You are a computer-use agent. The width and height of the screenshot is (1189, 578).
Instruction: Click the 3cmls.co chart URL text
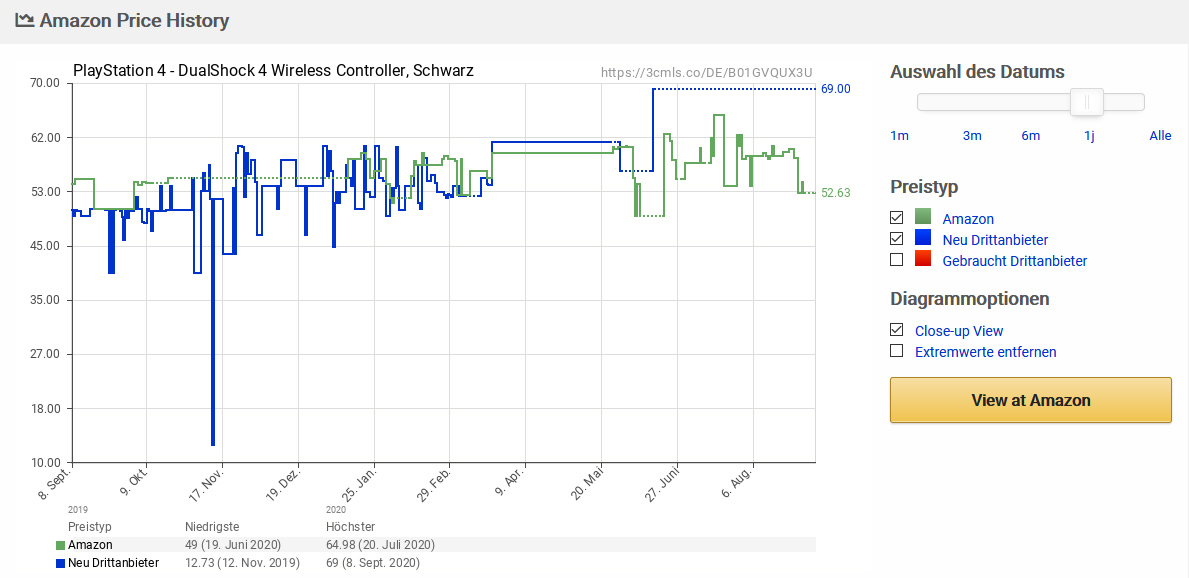point(707,73)
